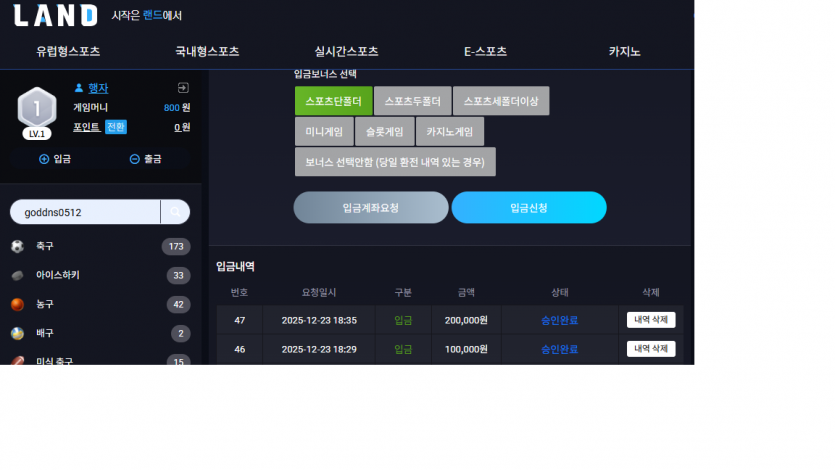Click the 입금신청 button
This screenshot has width=835, height=470.
(x=529, y=208)
